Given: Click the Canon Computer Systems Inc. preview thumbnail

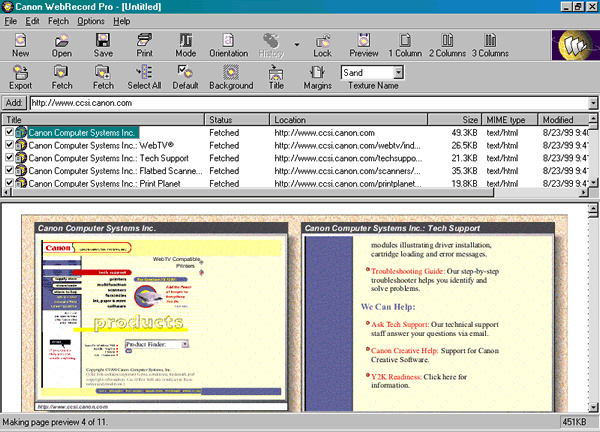Looking at the screenshot, I should [x=161, y=317].
